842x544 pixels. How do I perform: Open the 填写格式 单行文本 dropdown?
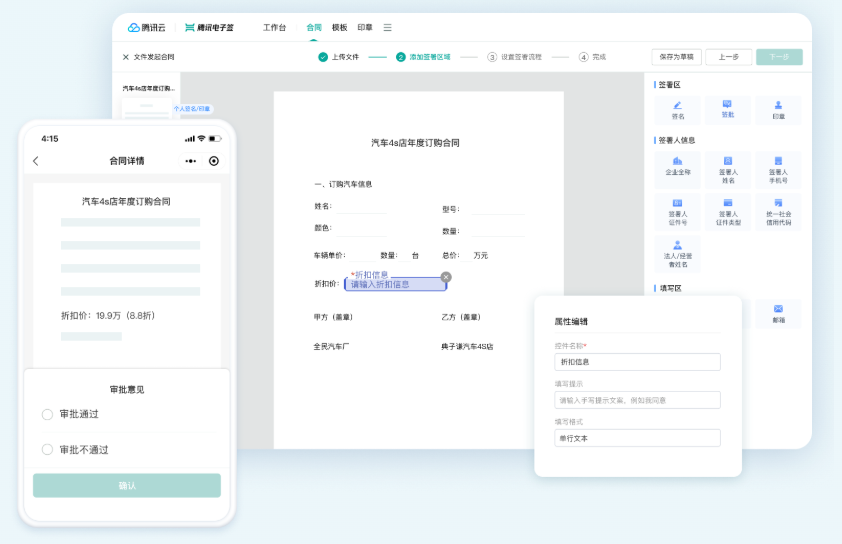(x=637, y=438)
